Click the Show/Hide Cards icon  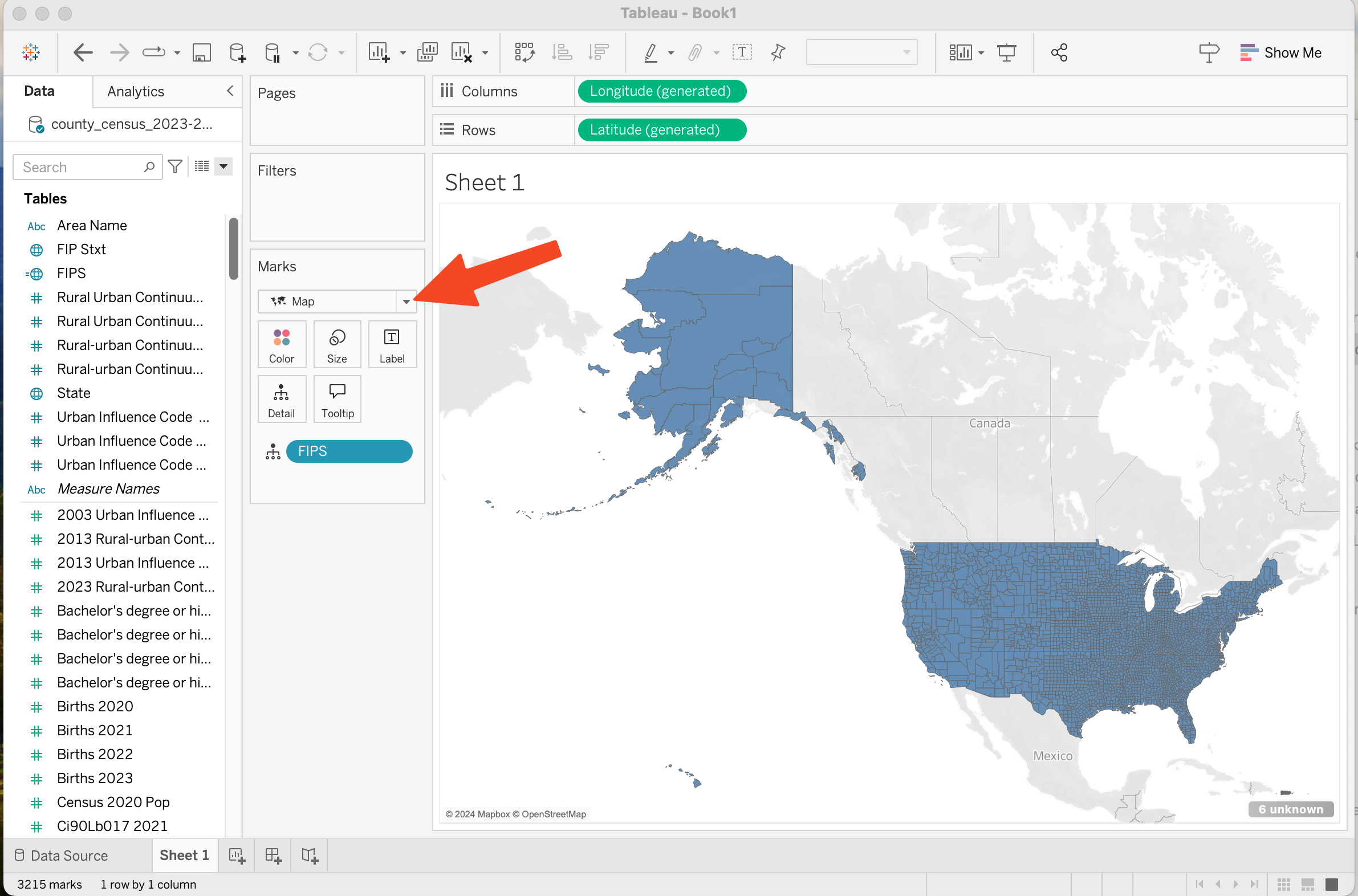coord(960,52)
